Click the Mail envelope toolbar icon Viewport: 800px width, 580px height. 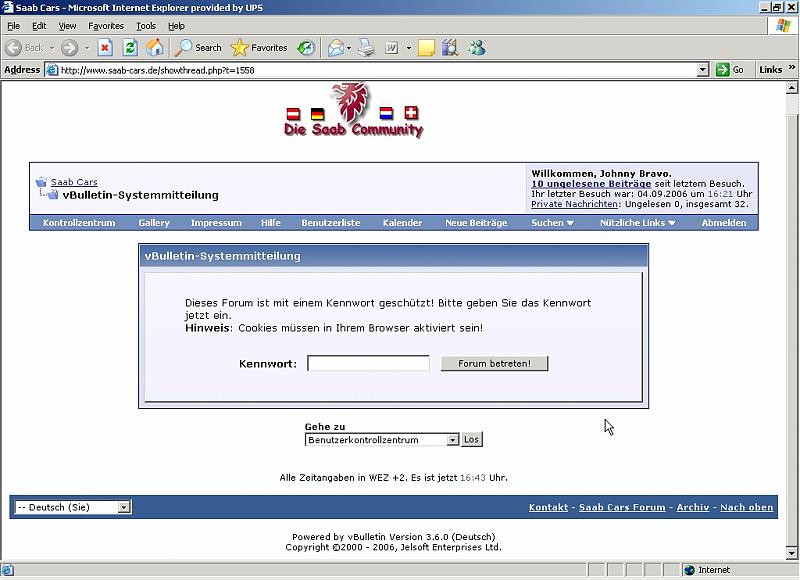(336, 48)
